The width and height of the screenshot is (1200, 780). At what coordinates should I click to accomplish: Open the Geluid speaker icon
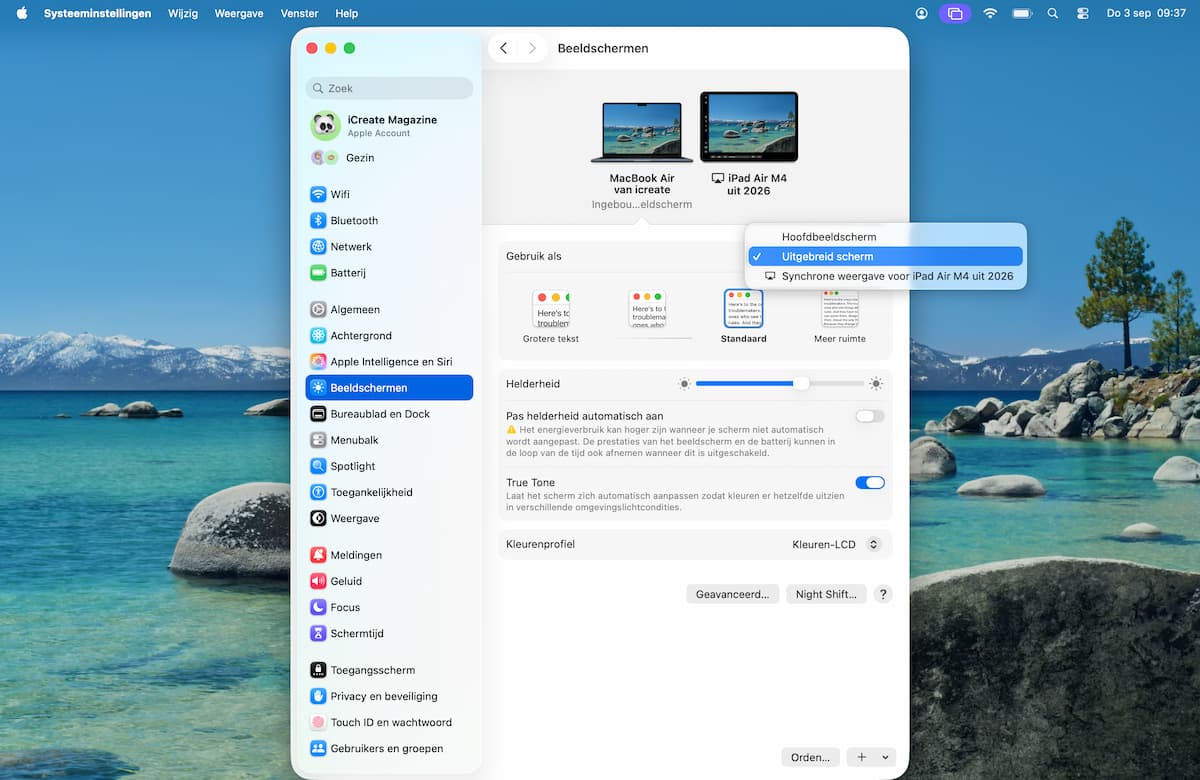click(318, 580)
